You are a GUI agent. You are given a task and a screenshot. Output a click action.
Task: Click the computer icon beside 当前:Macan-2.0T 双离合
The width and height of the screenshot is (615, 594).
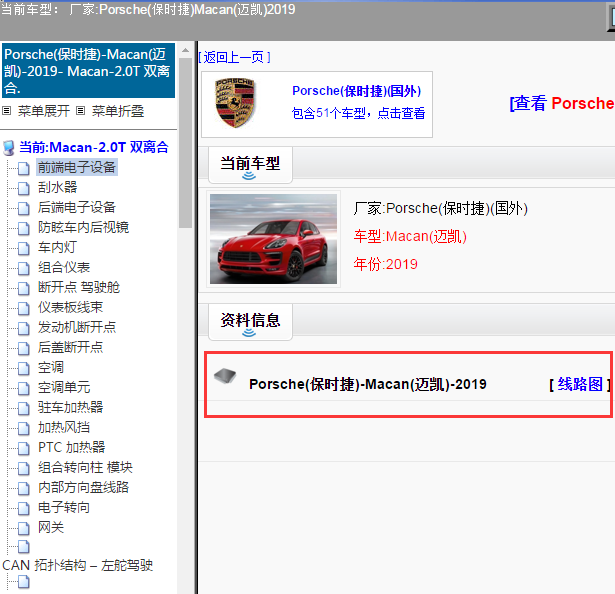(x=9, y=148)
